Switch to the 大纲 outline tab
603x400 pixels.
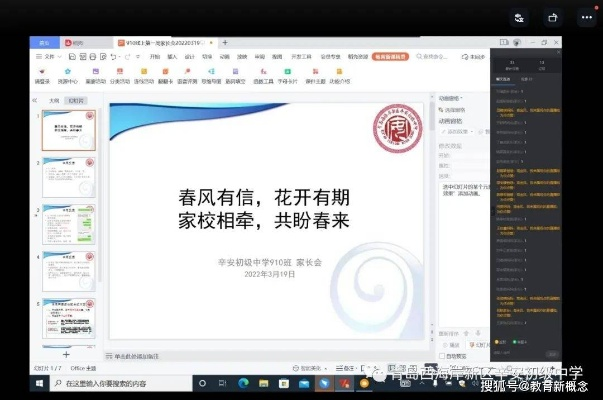[53, 100]
